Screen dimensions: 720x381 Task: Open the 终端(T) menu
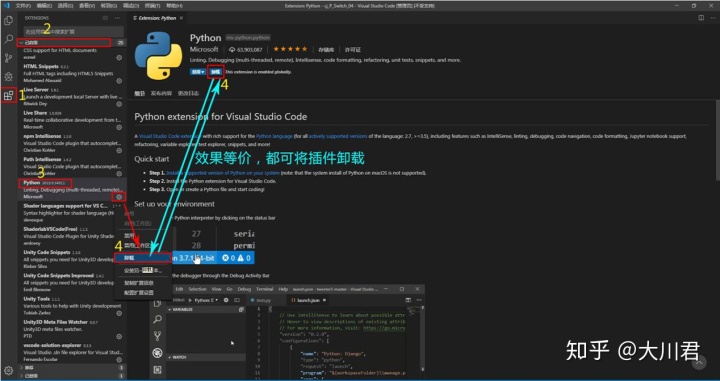(x=152, y=6)
